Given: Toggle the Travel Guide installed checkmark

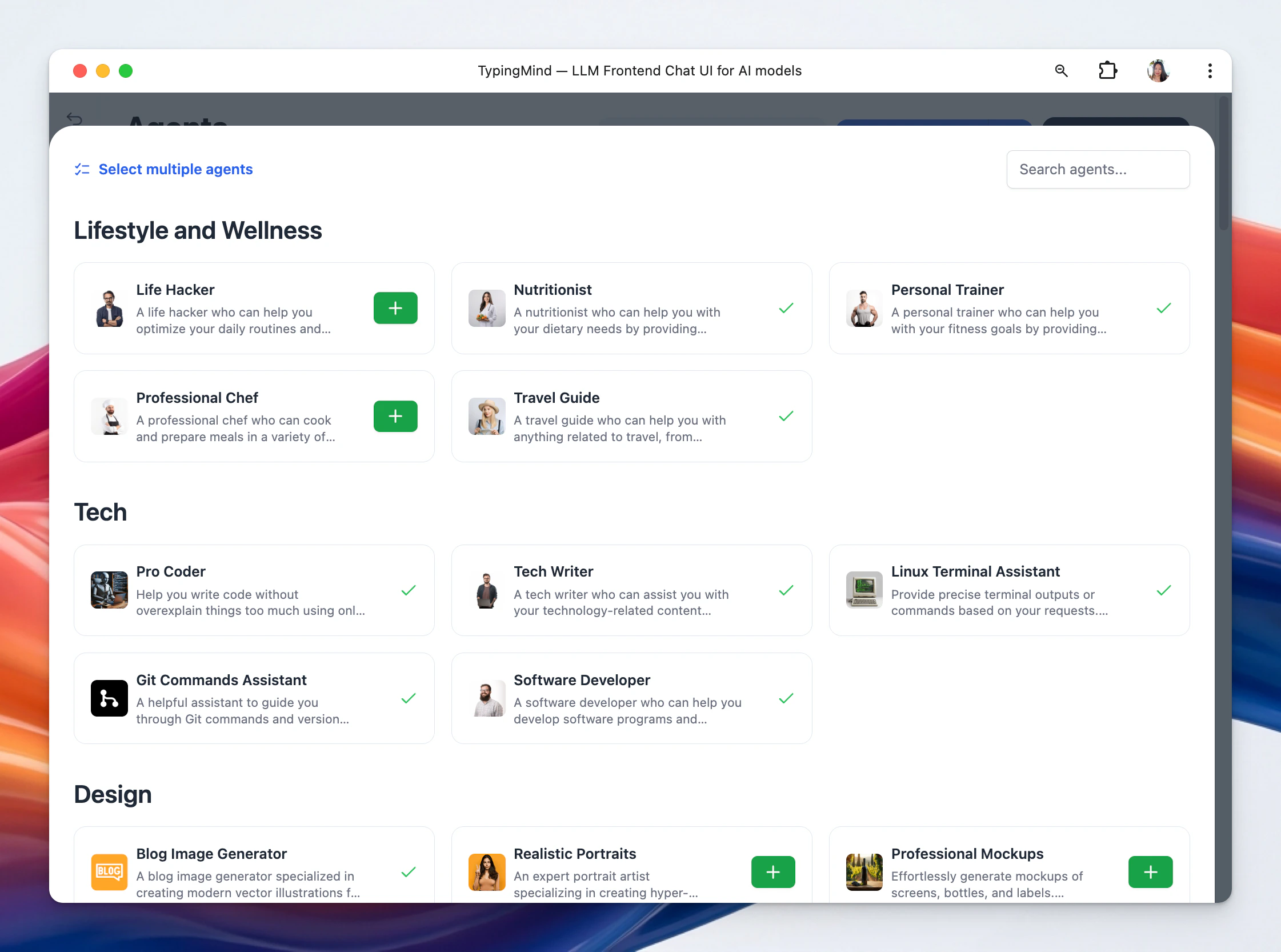Looking at the screenshot, I should (x=786, y=416).
